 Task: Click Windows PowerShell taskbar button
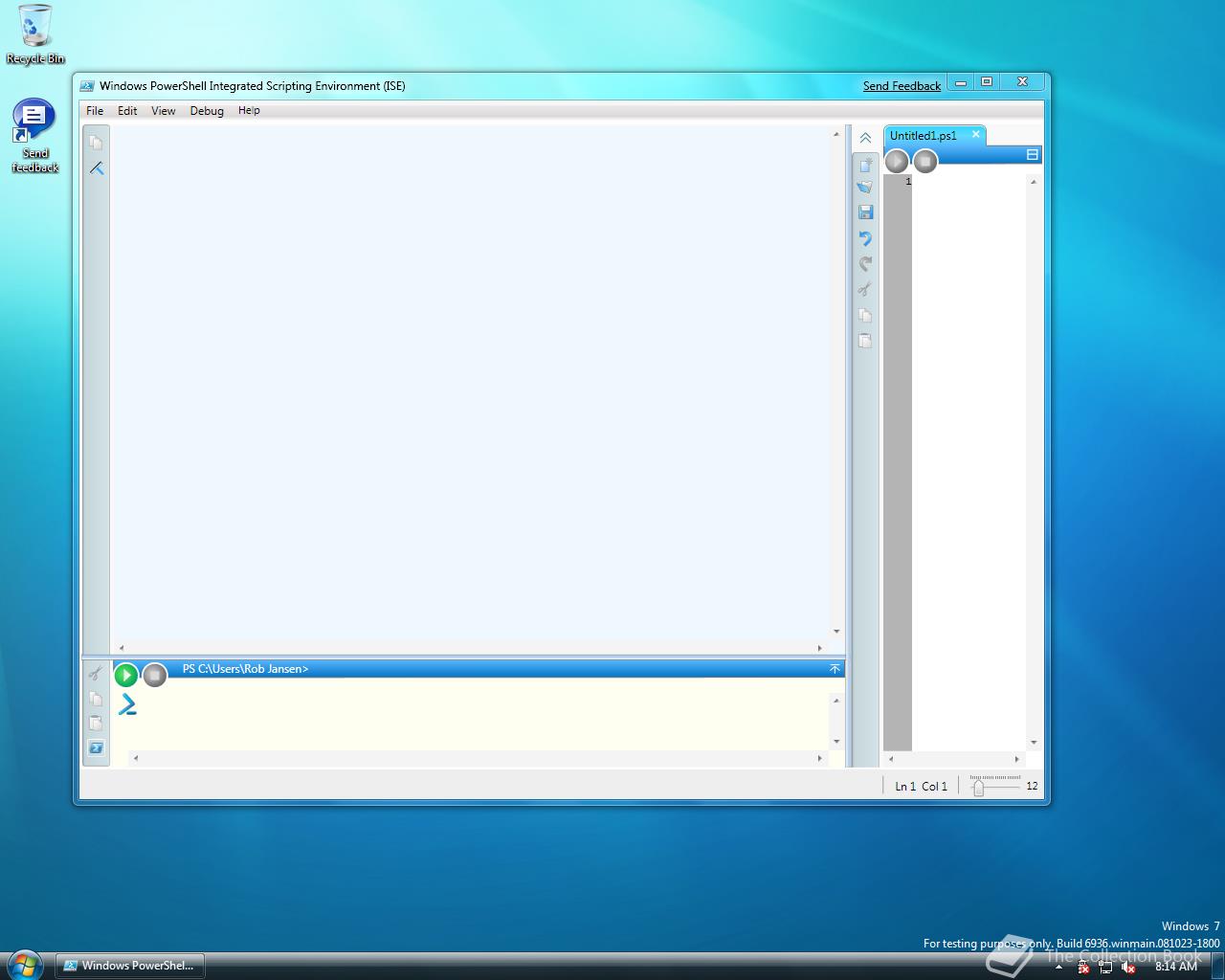coord(130,966)
